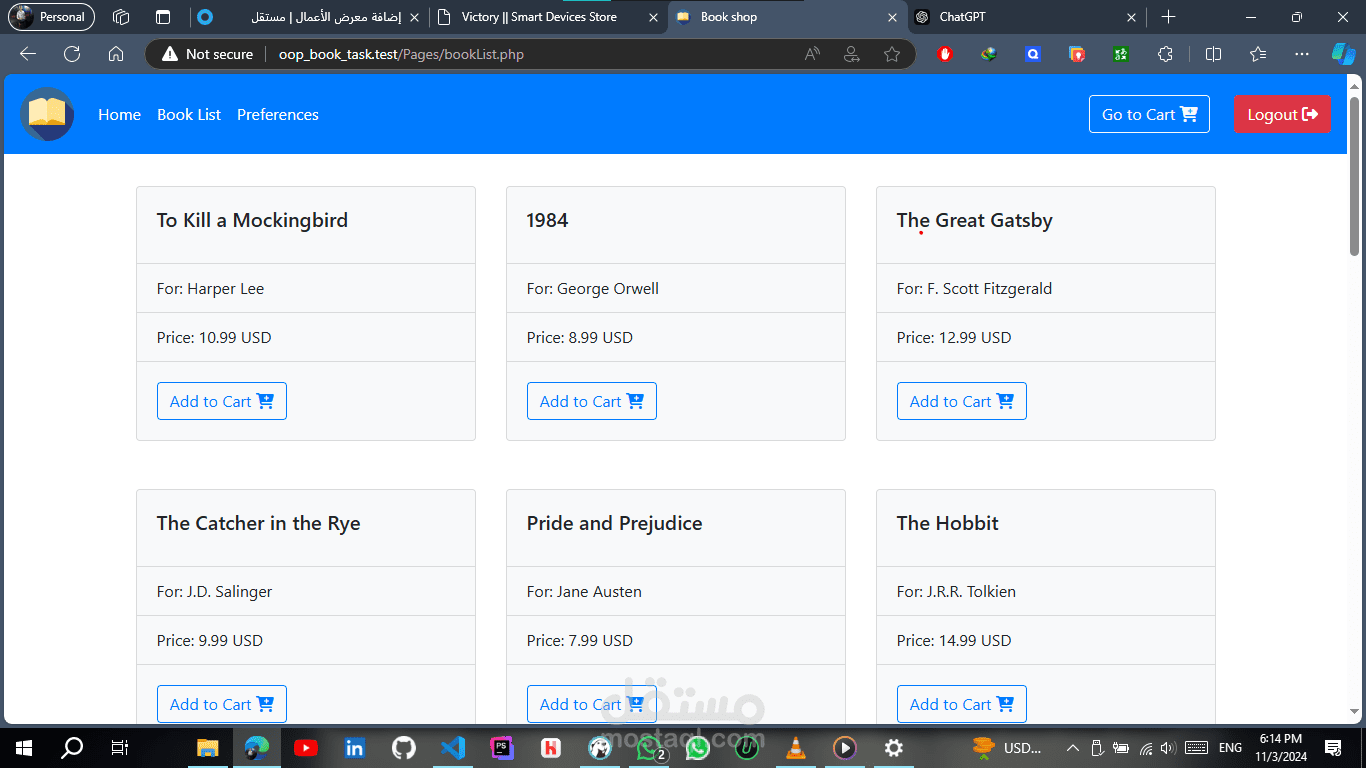Open the notification center icon
Viewport: 1366px width, 768px height.
coord(1332,747)
